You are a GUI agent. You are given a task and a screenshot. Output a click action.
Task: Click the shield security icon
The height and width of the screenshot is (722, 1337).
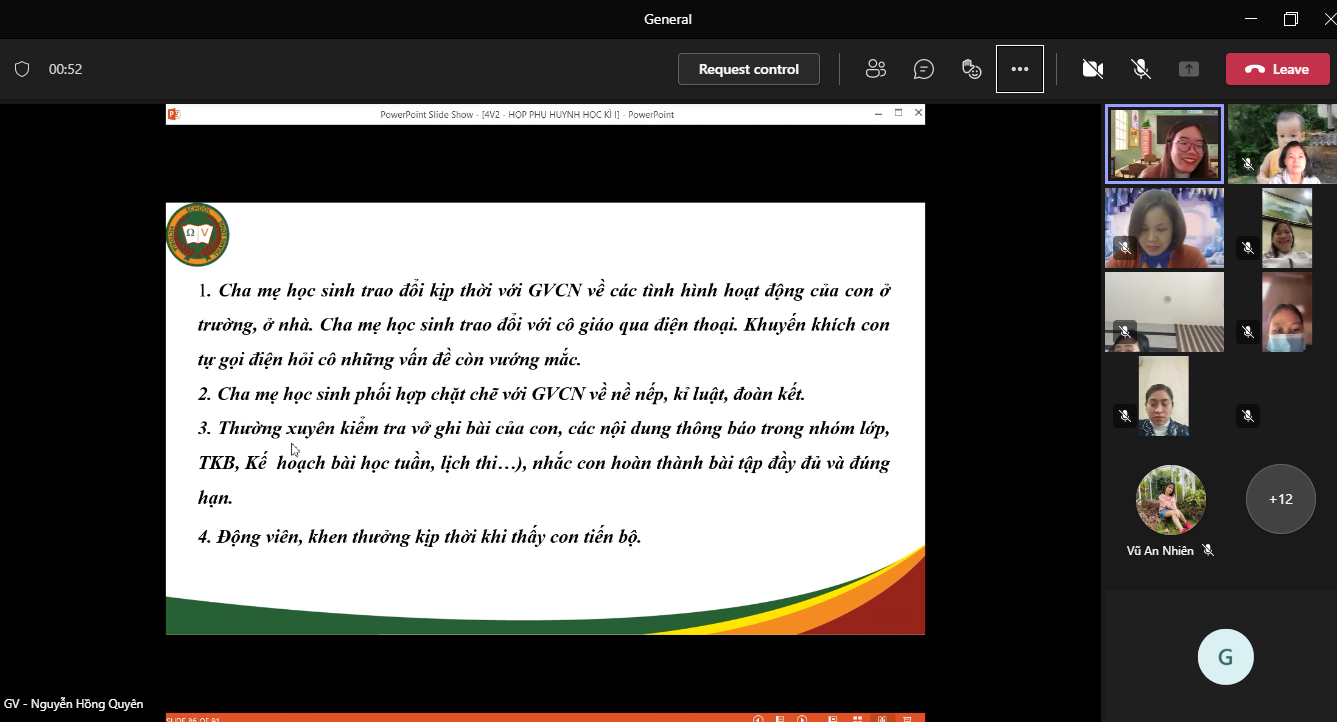(22, 69)
